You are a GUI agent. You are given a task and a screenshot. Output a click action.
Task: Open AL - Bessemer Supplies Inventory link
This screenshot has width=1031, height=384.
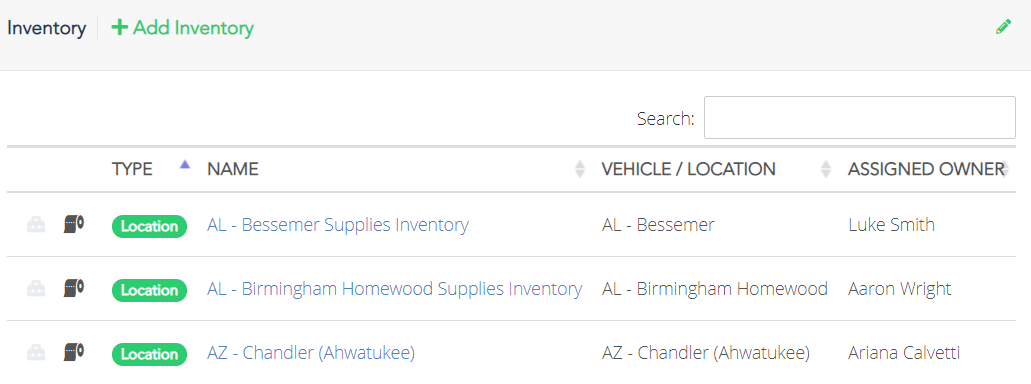[338, 225]
